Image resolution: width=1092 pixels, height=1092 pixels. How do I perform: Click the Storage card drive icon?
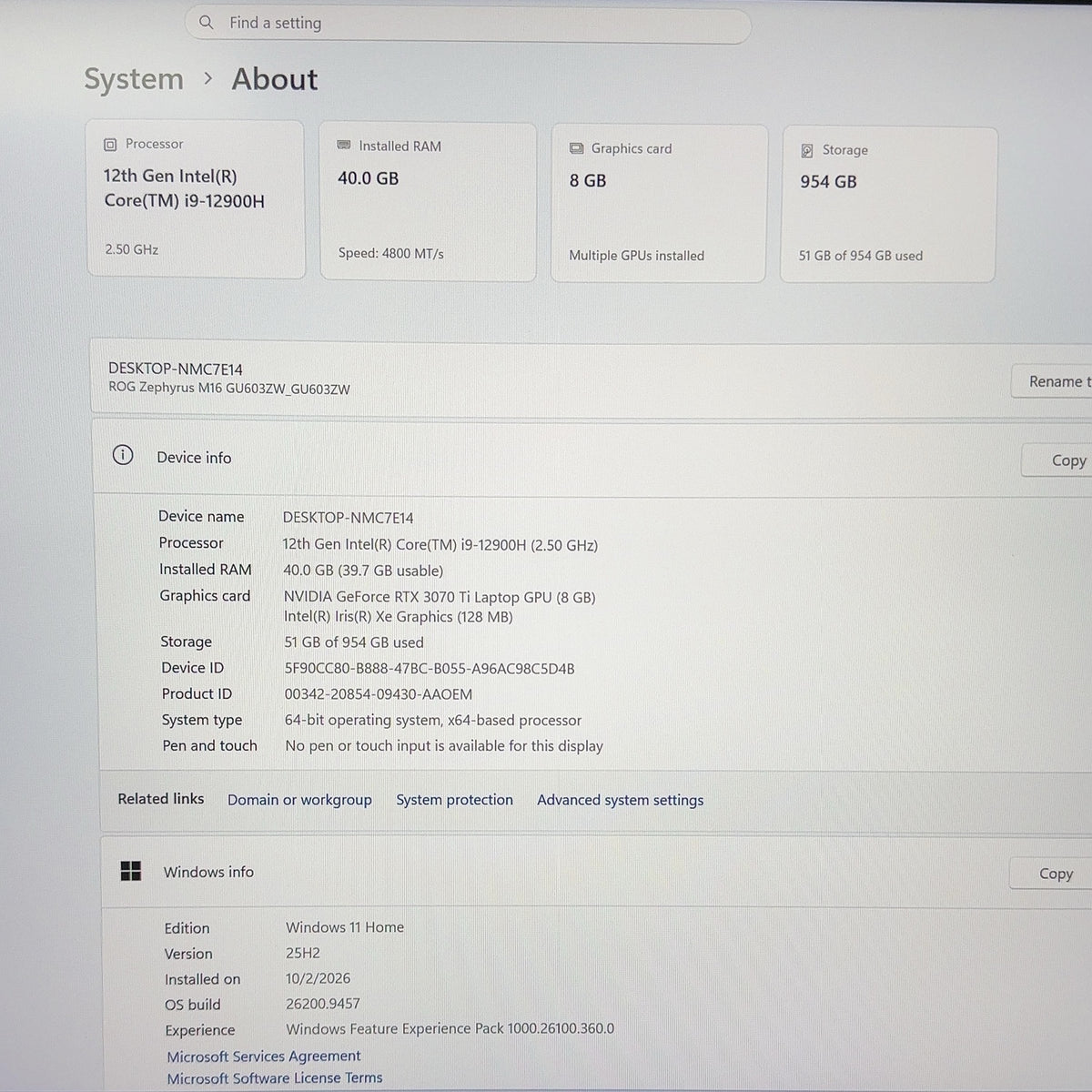[807, 150]
